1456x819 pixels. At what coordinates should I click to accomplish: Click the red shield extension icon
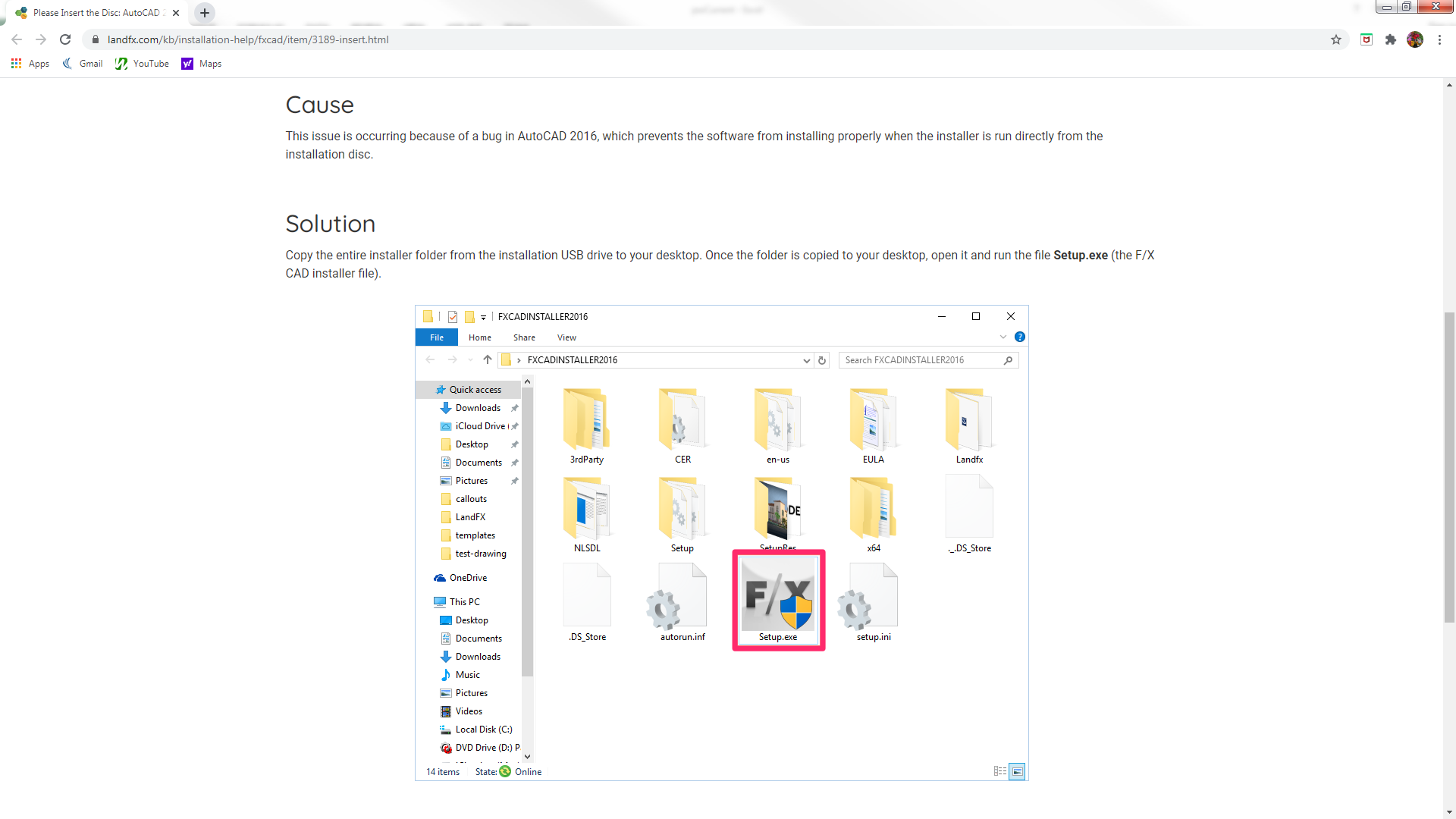1367,39
